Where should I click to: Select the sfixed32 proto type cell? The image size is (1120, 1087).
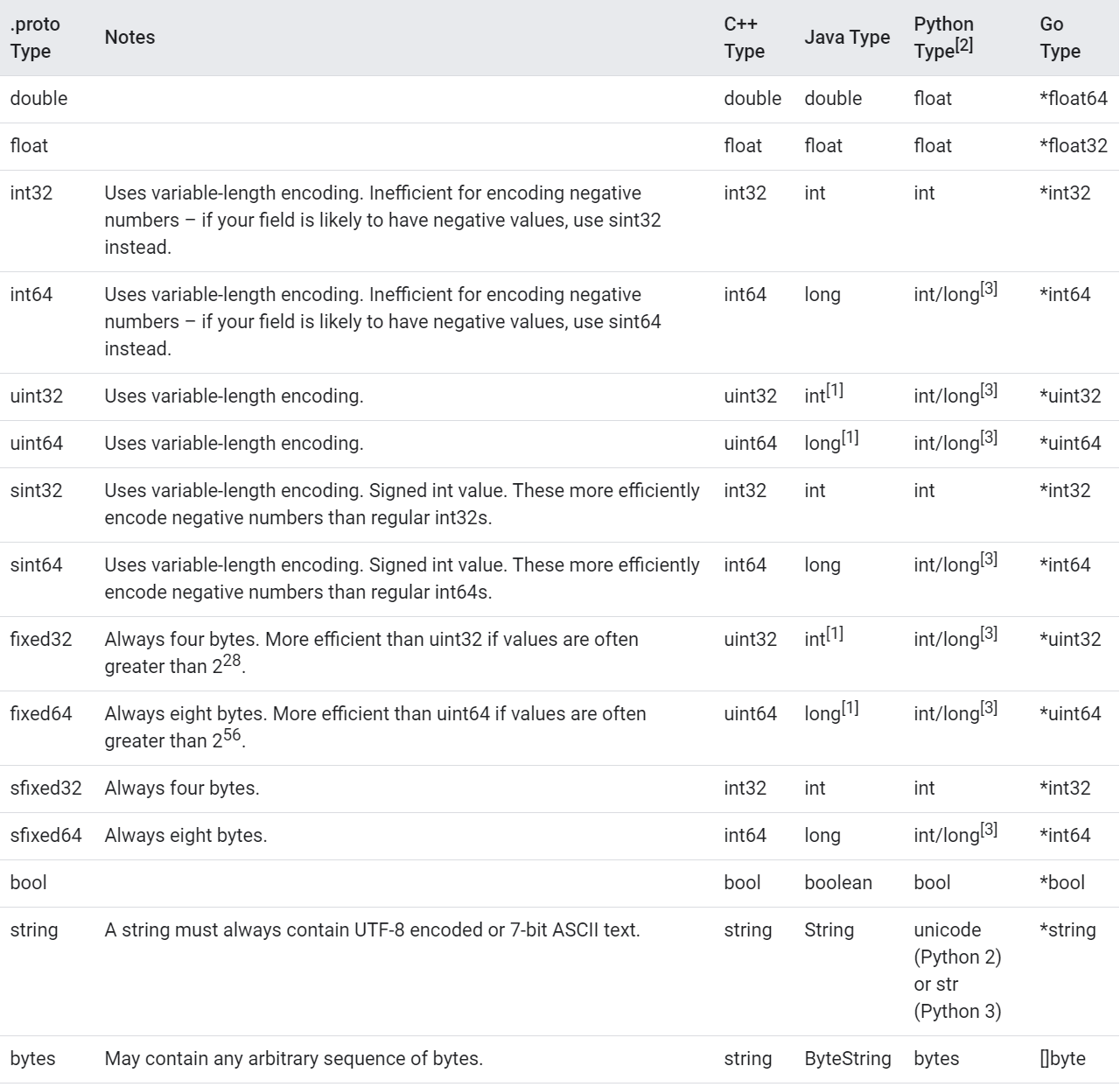(45, 789)
